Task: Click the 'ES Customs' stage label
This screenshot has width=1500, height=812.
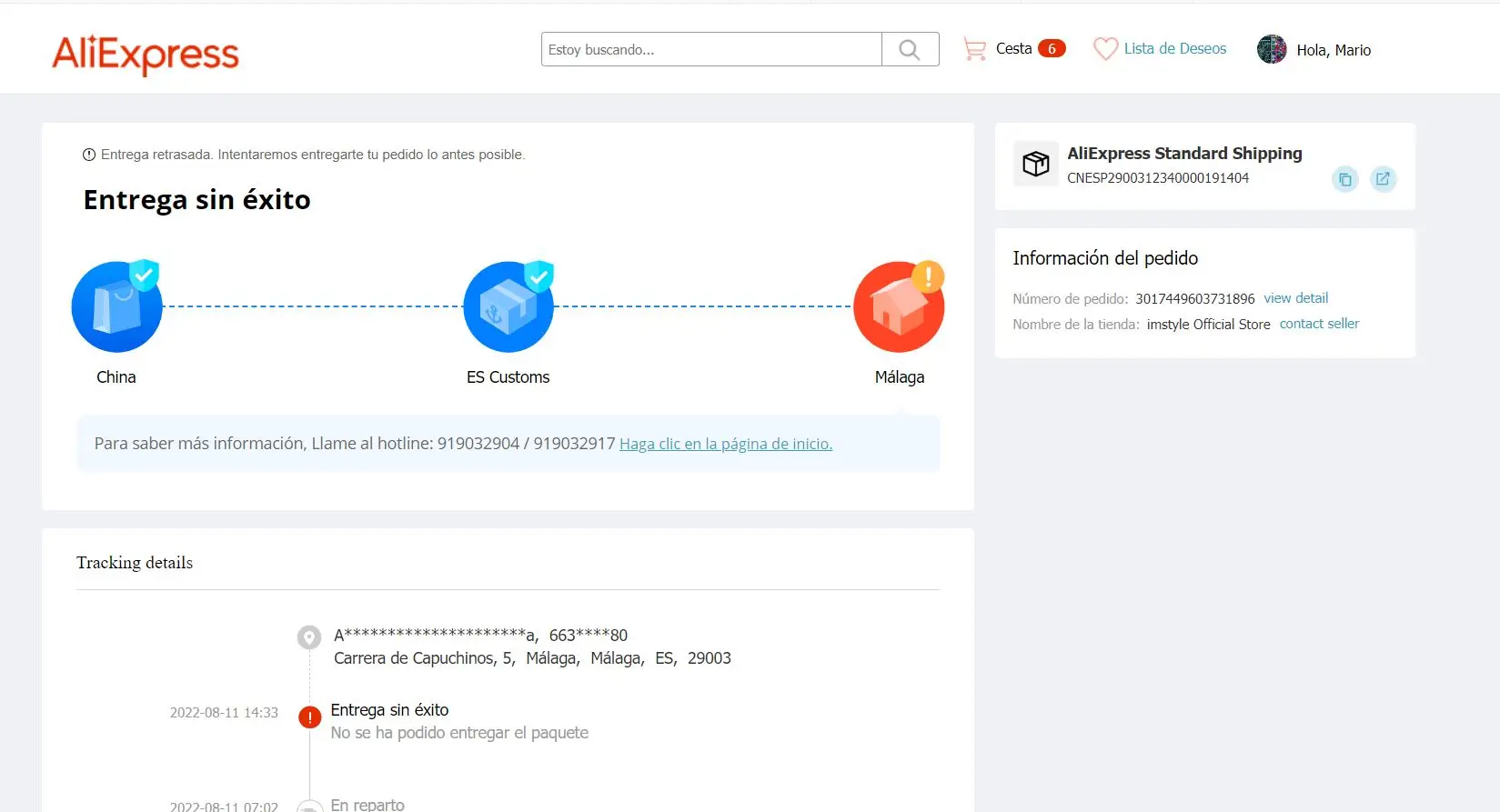Action: (508, 377)
